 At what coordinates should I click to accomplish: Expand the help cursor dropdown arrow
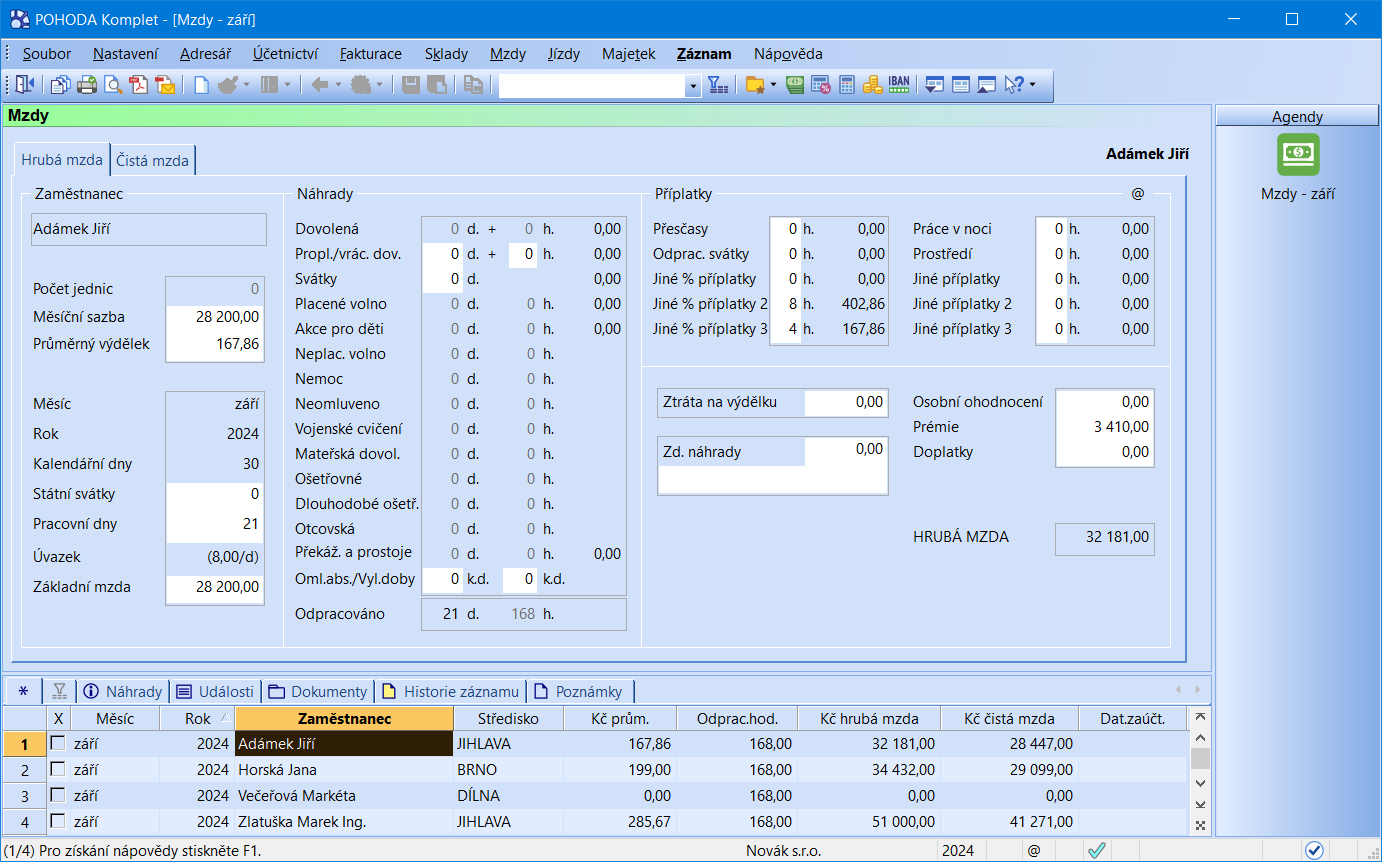click(x=1033, y=86)
